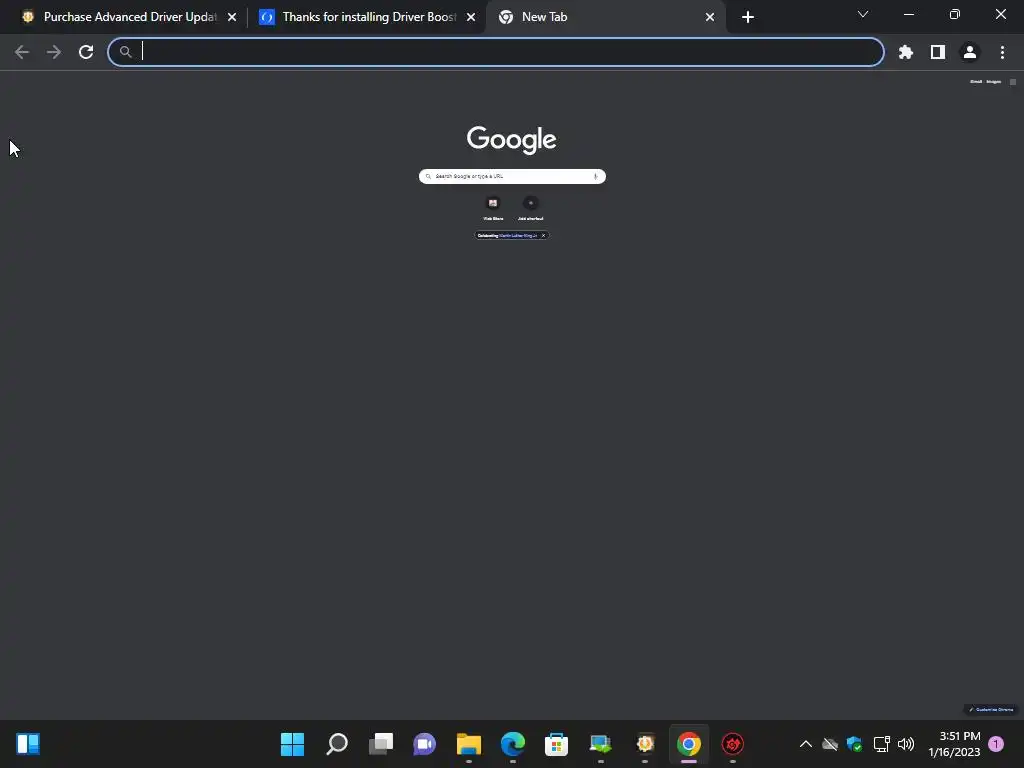Open the Extensions puzzle menu
Image resolution: width=1024 pixels, height=768 pixels.
(906, 52)
